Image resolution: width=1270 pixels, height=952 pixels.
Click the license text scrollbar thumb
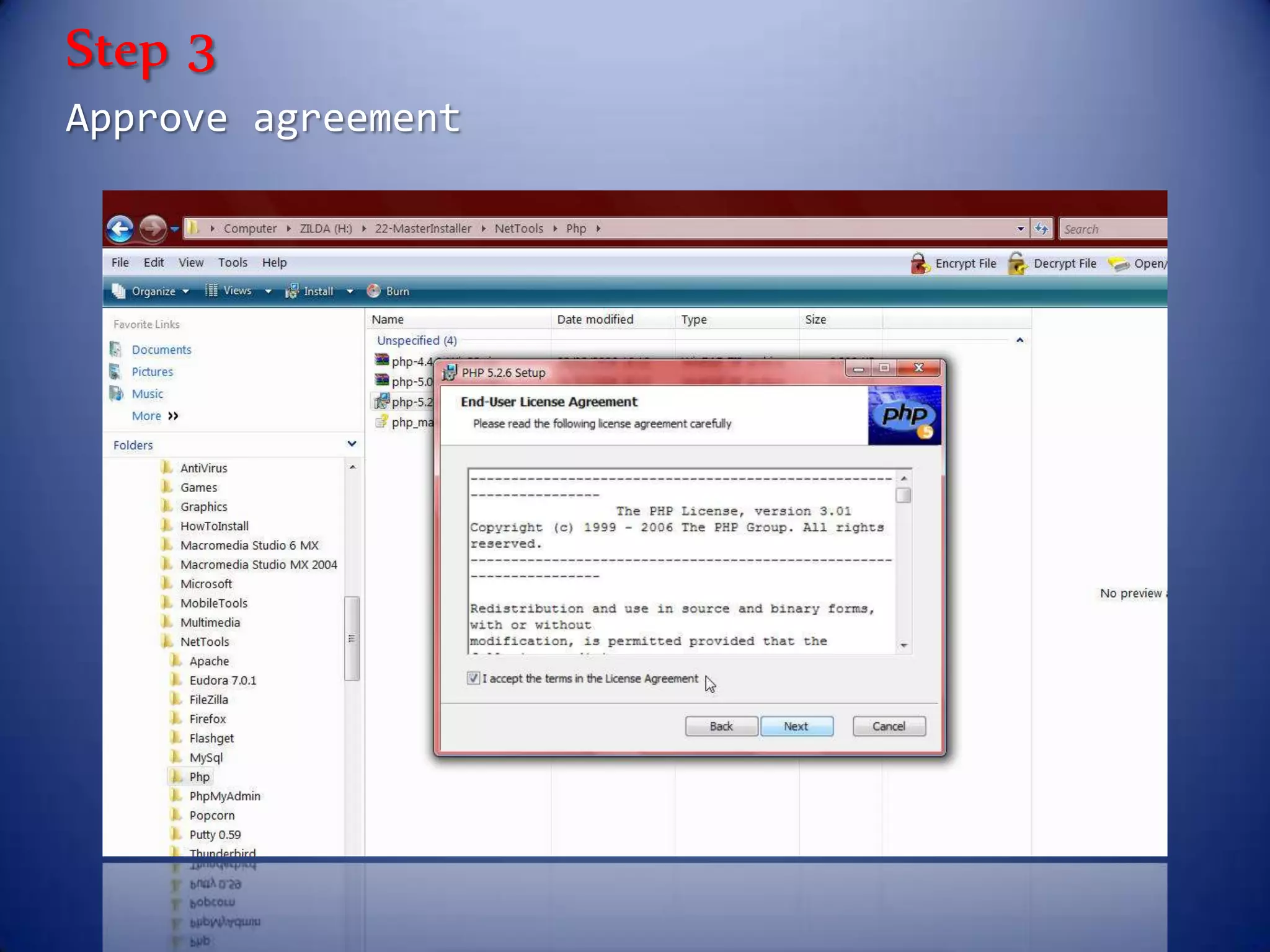pos(904,495)
